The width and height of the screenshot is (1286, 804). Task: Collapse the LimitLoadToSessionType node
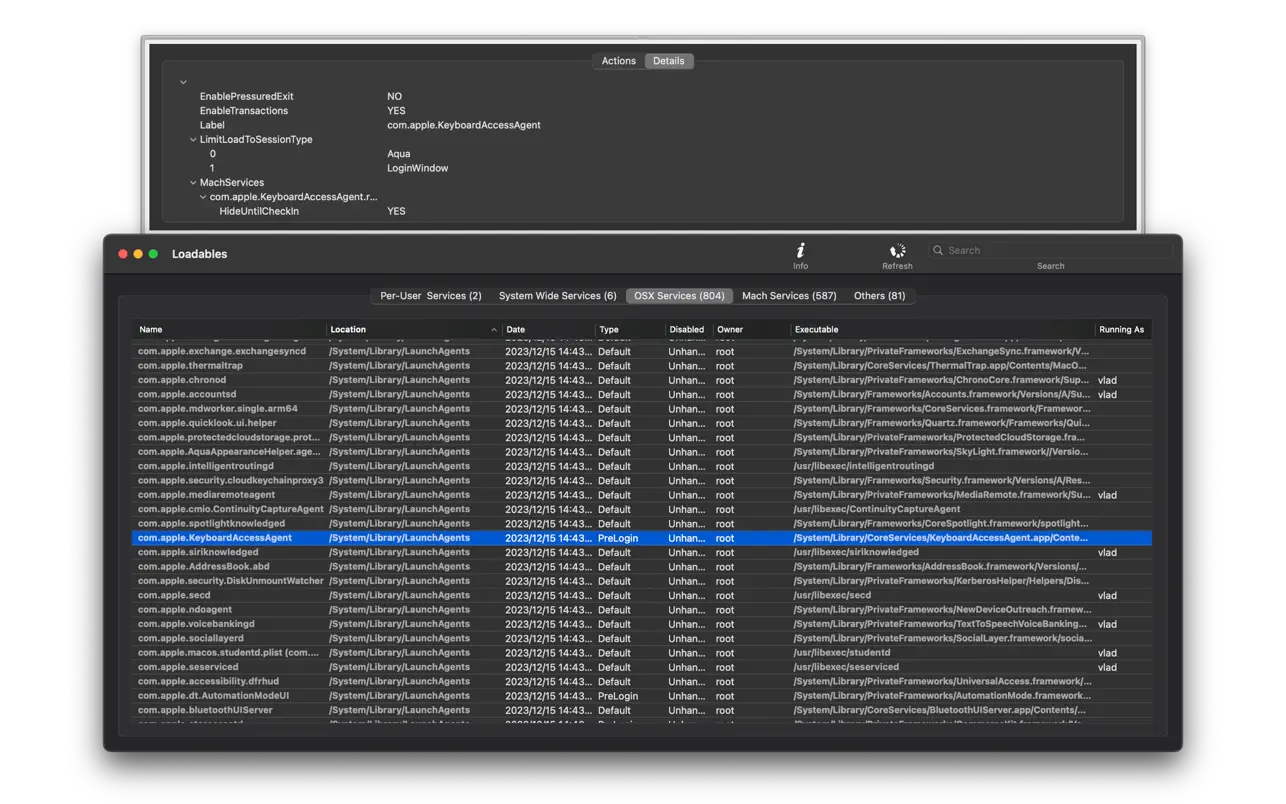pyautogui.click(x=192, y=139)
